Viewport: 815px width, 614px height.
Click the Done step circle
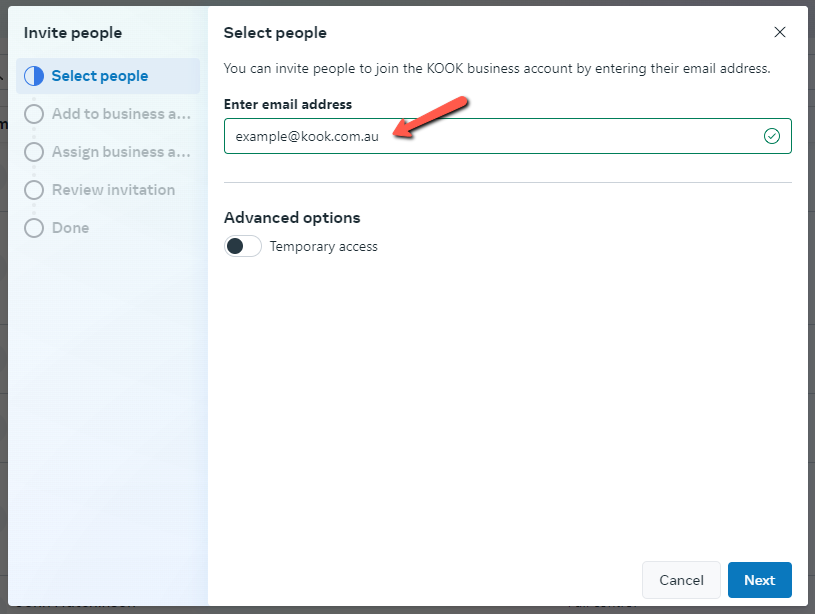coord(33,228)
